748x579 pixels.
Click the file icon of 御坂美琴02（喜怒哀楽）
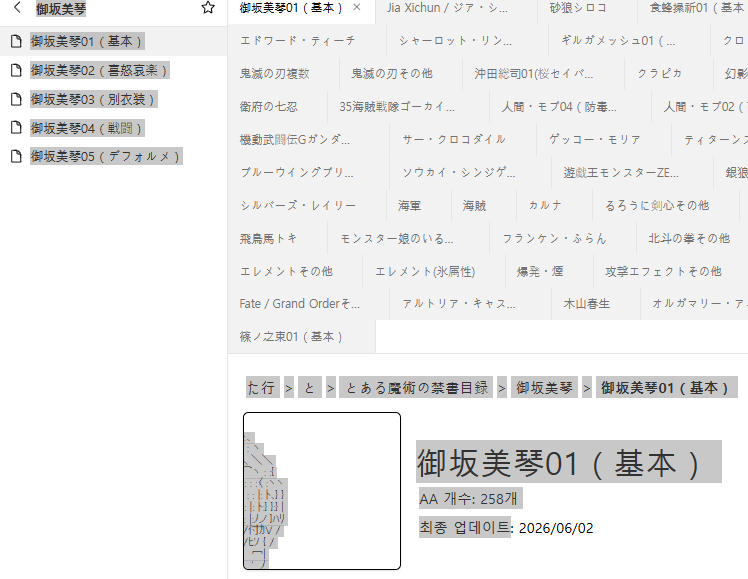point(16,71)
